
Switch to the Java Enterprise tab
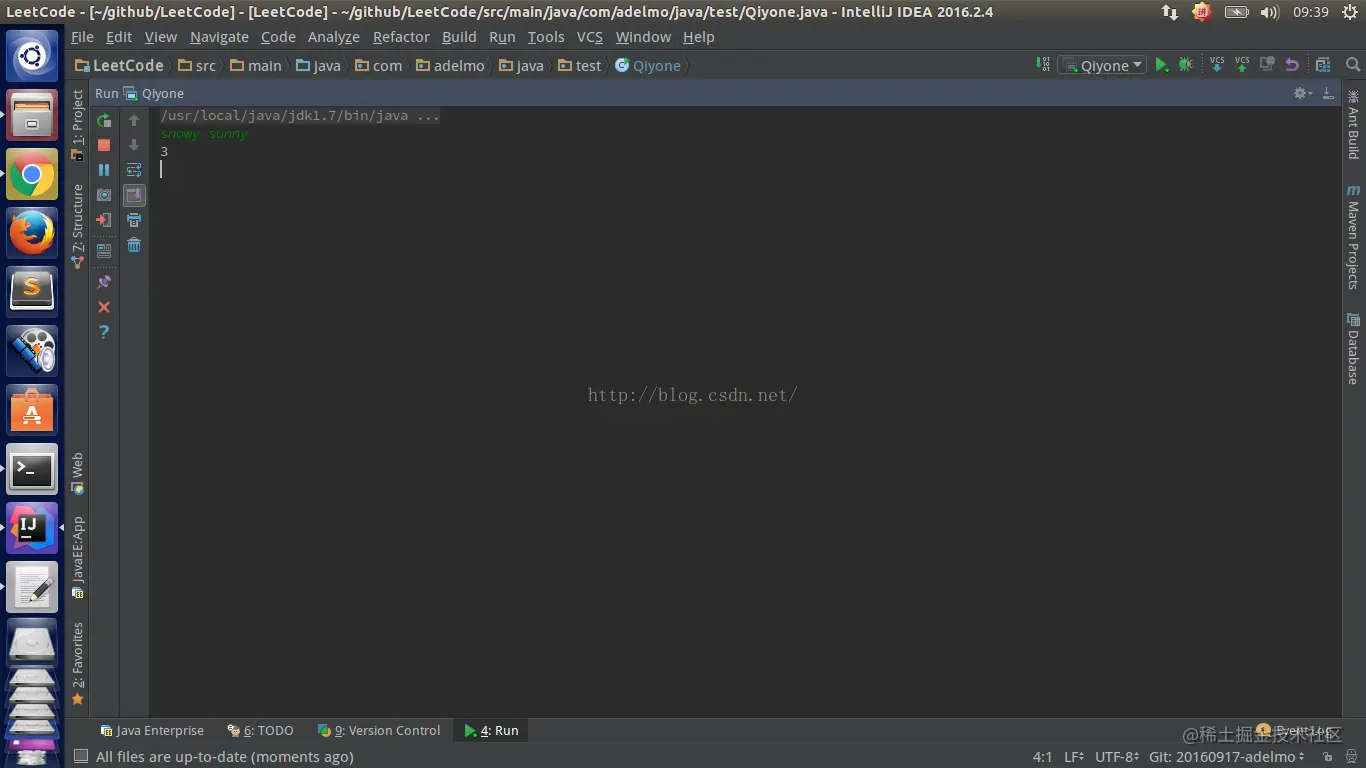pyautogui.click(x=152, y=731)
